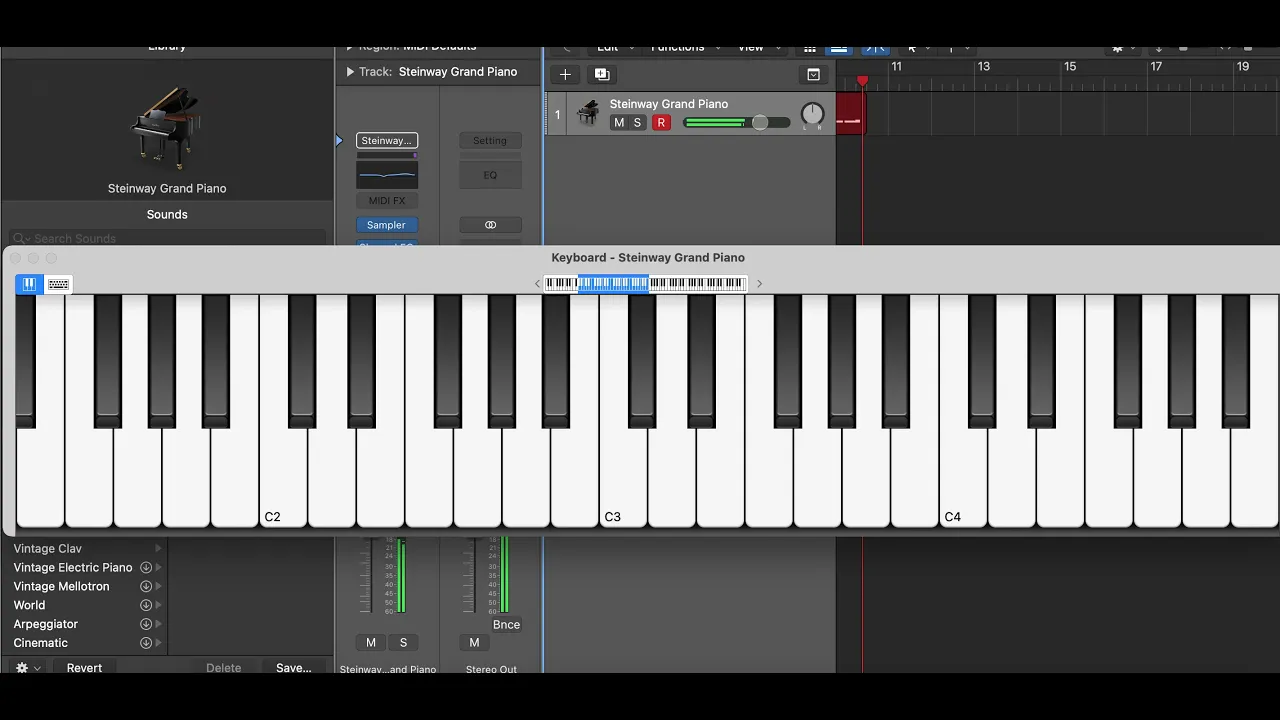1280x720 pixels.
Task: Open the Setting button on channel strip
Action: click(490, 141)
